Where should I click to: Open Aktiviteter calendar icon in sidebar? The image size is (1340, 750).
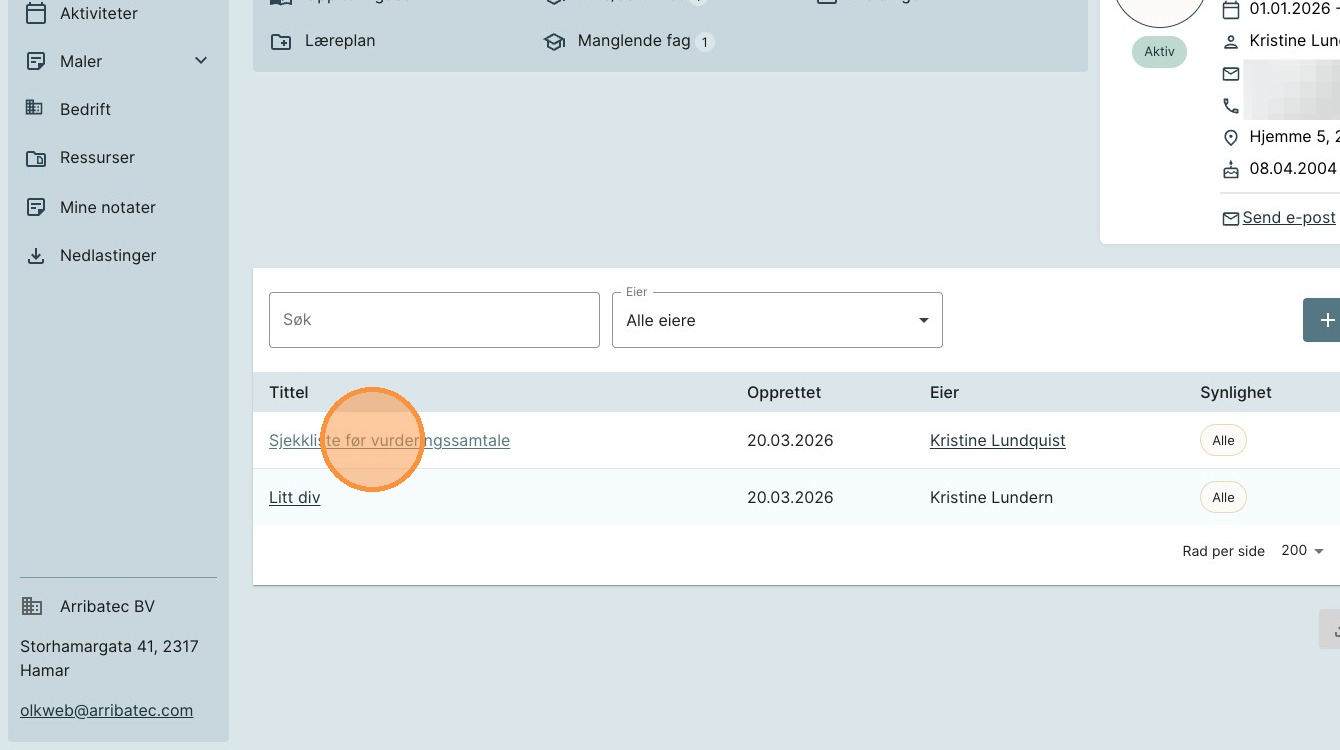(35, 13)
